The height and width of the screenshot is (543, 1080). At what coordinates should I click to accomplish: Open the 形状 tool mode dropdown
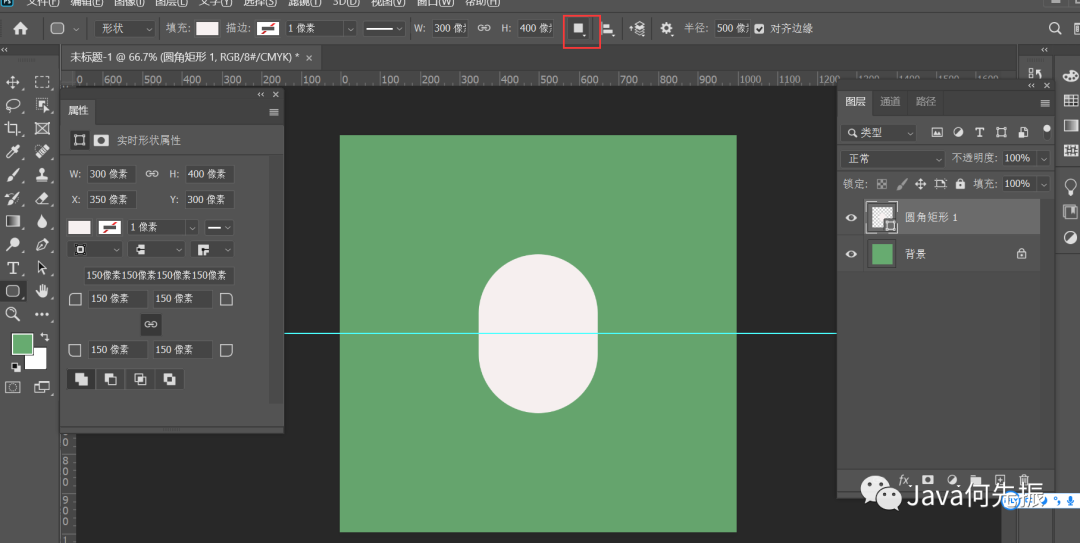[x=124, y=29]
